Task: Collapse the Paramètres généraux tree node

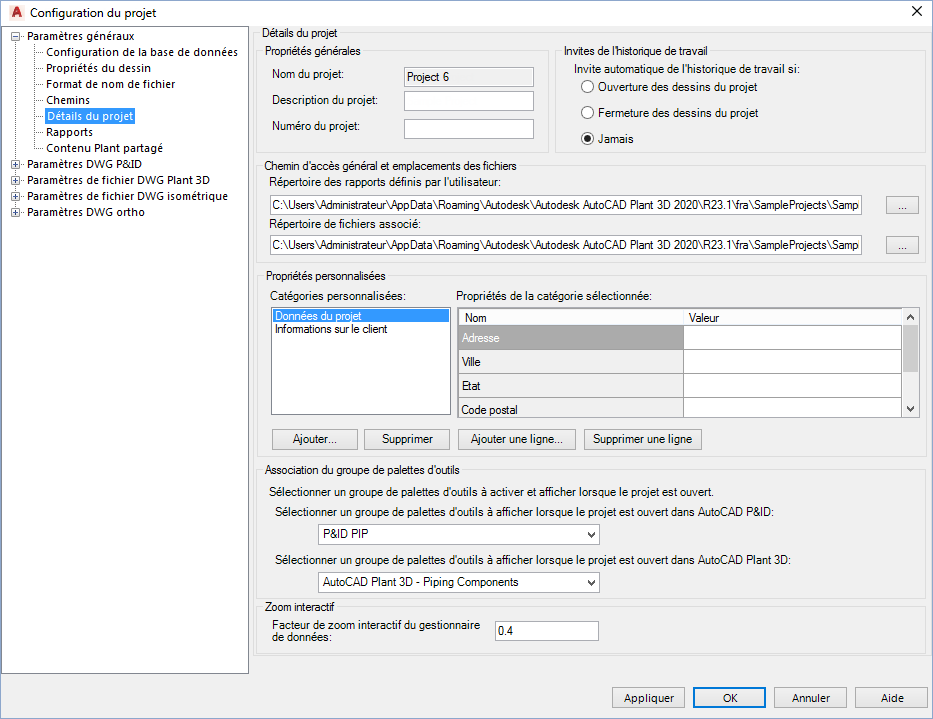Action: coord(15,36)
